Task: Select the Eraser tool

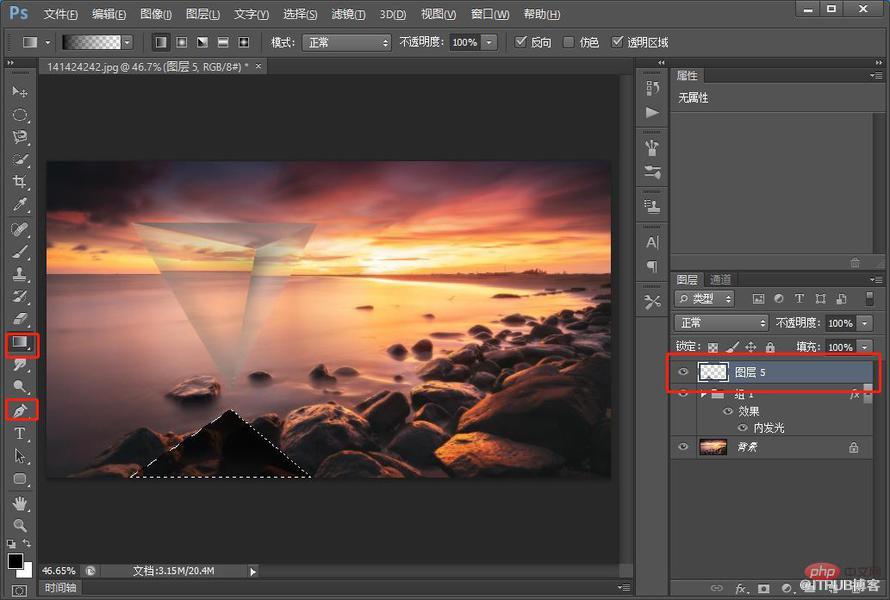Action: click(19, 320)
